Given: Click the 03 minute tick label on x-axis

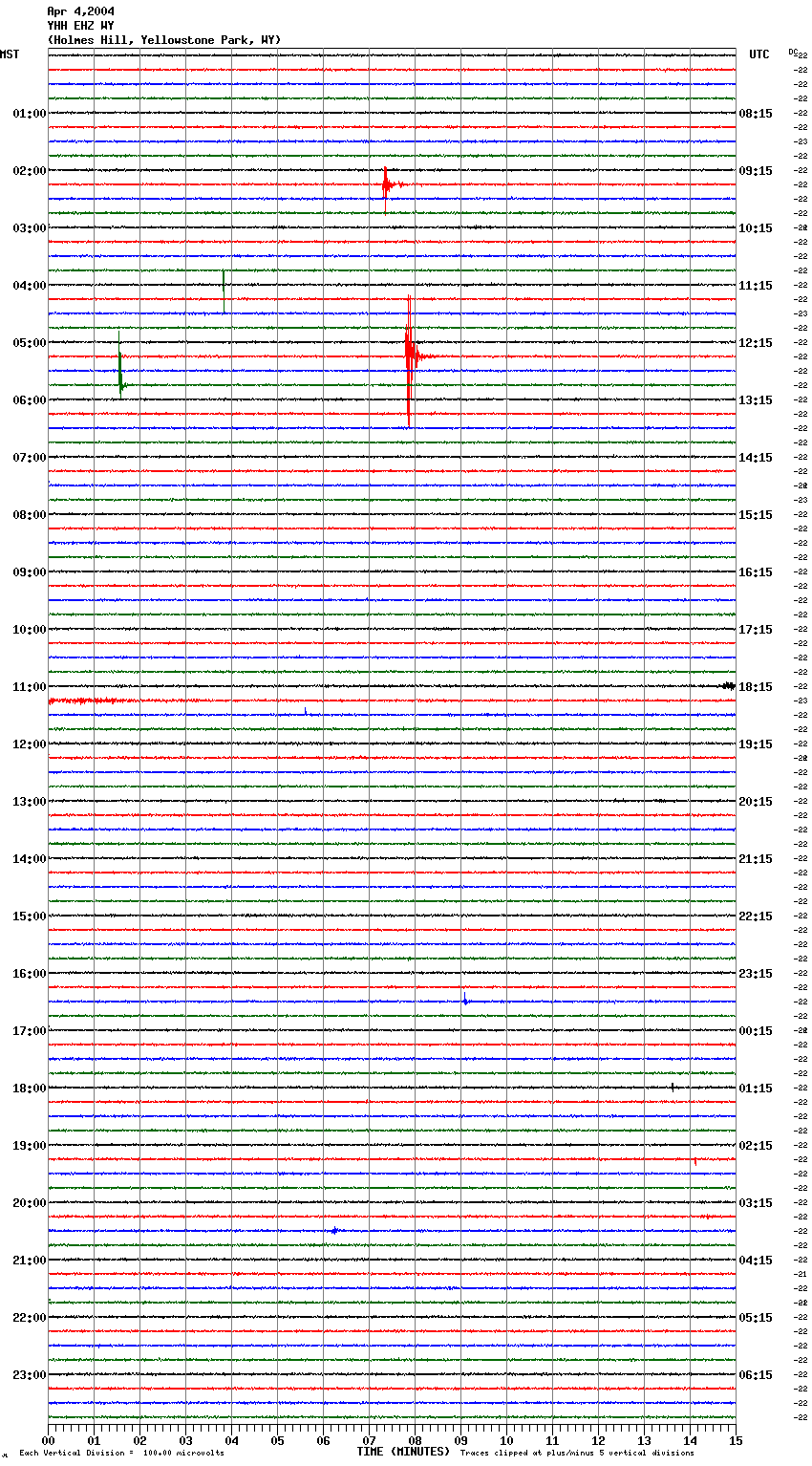Looking at the screenshot, I should tap(185, 1440).
